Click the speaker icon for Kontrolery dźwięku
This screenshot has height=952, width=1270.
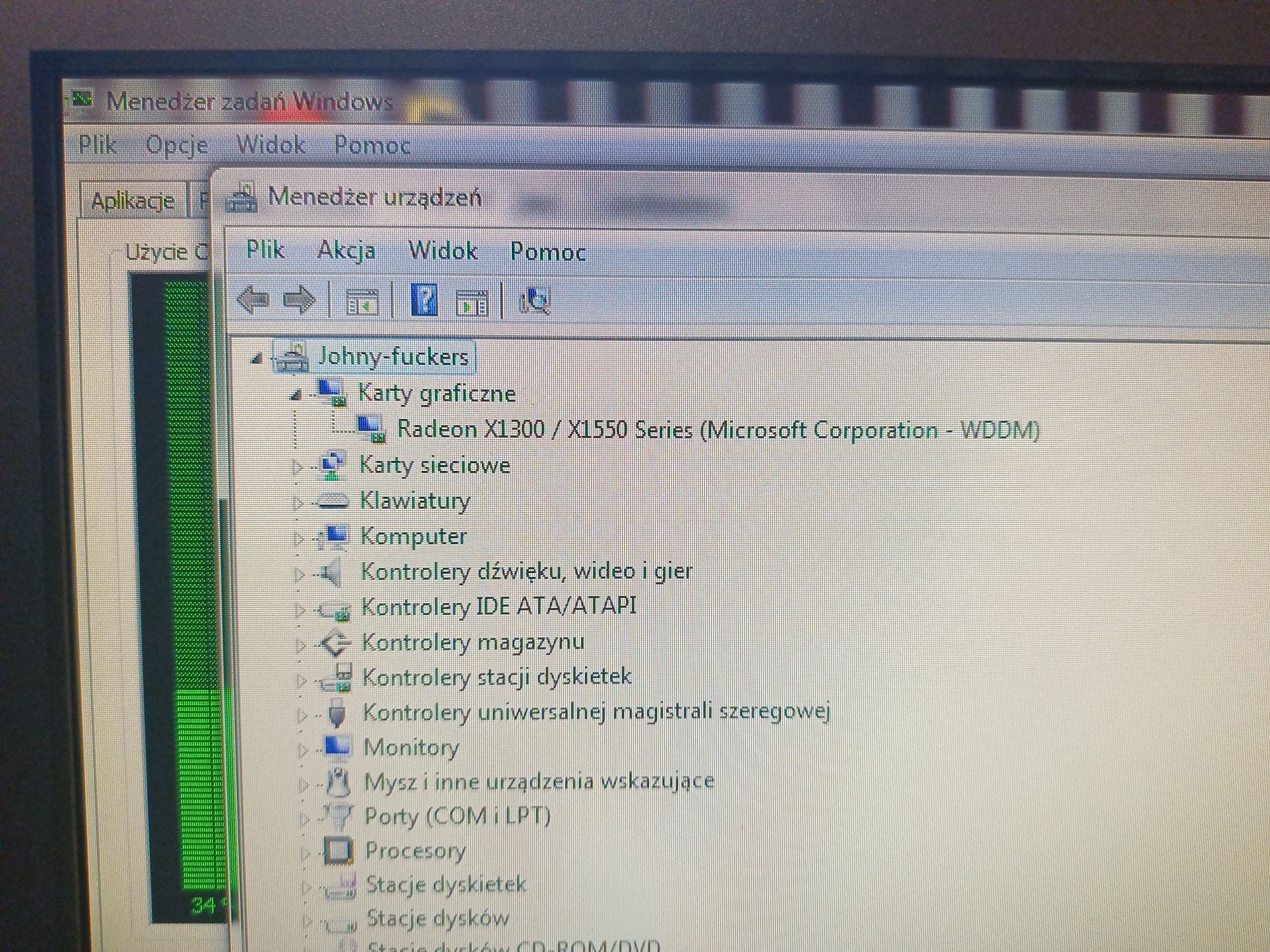pos(331,572)
